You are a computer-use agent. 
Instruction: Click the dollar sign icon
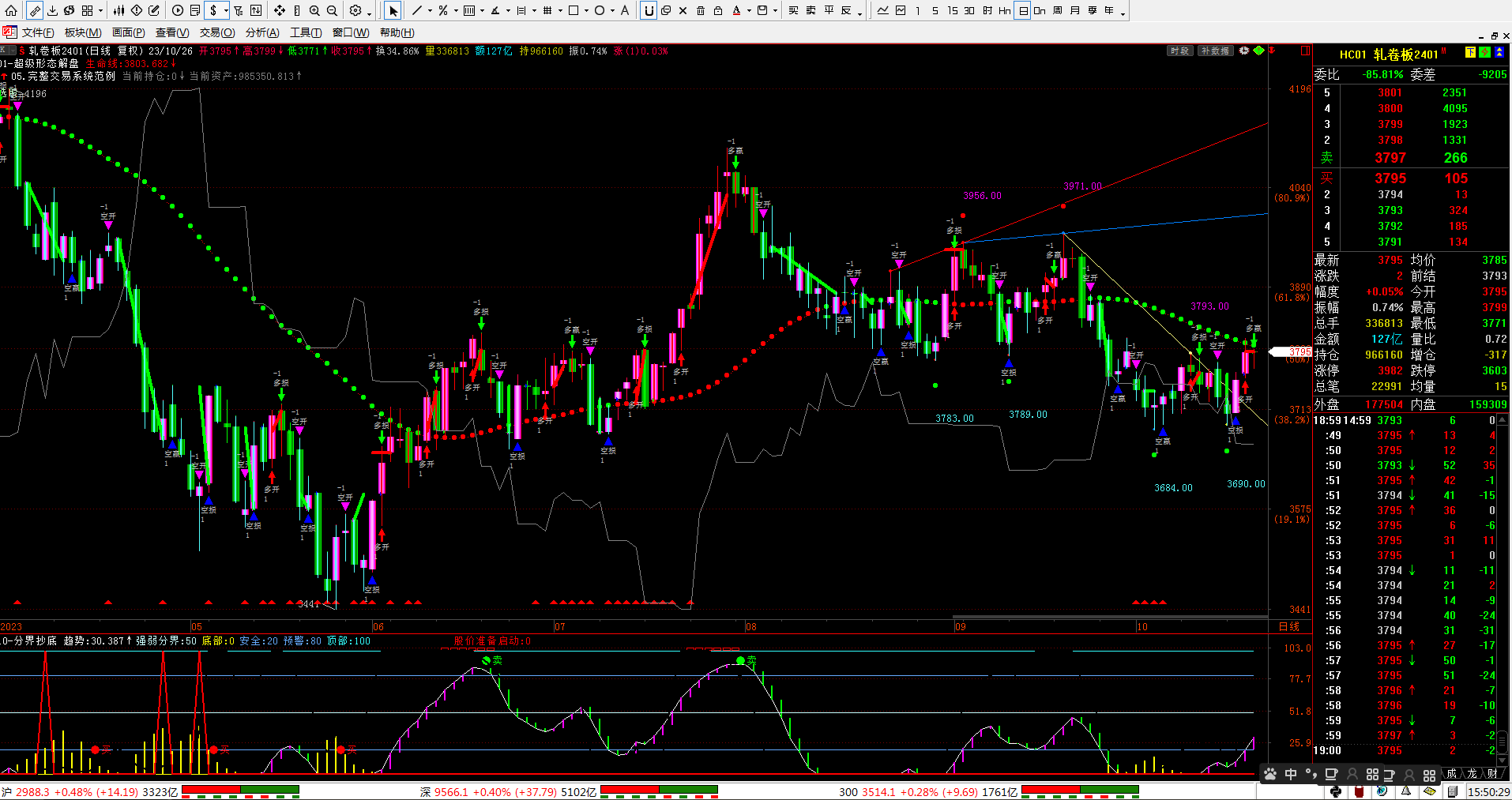pyautogui.click(x=213, y=10)
